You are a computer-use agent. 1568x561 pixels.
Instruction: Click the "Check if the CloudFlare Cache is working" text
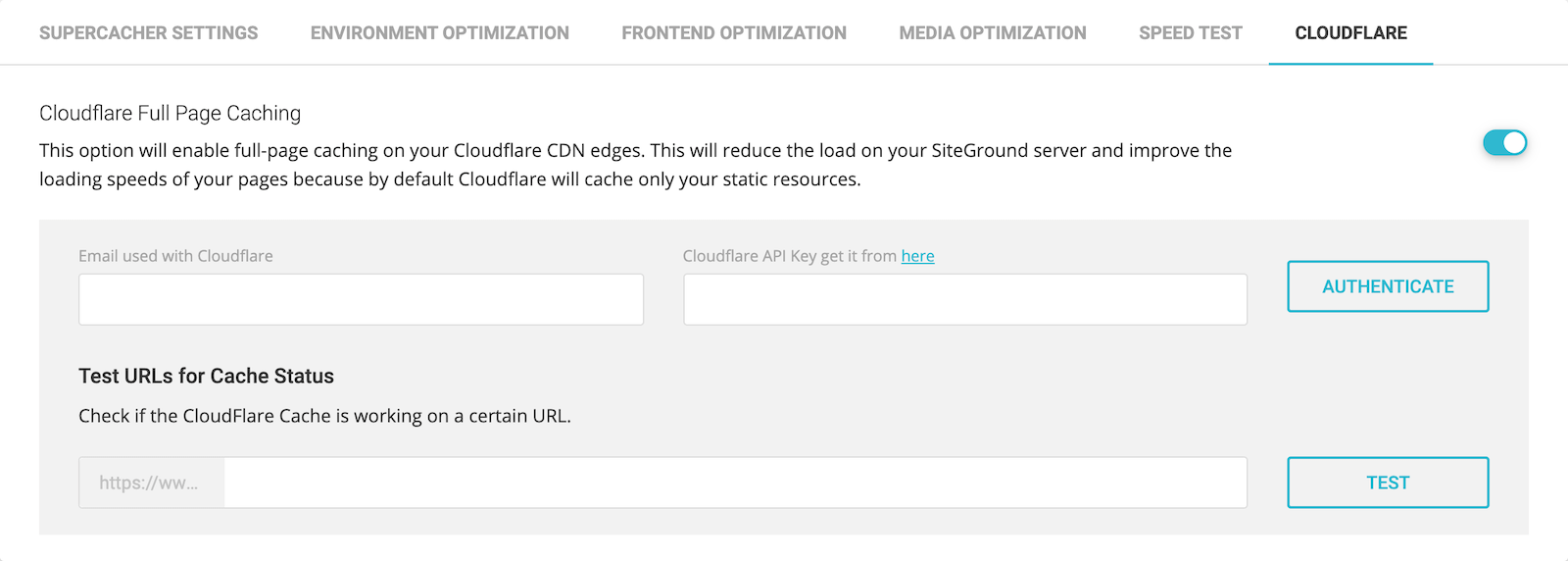click(x=324, y=416)
